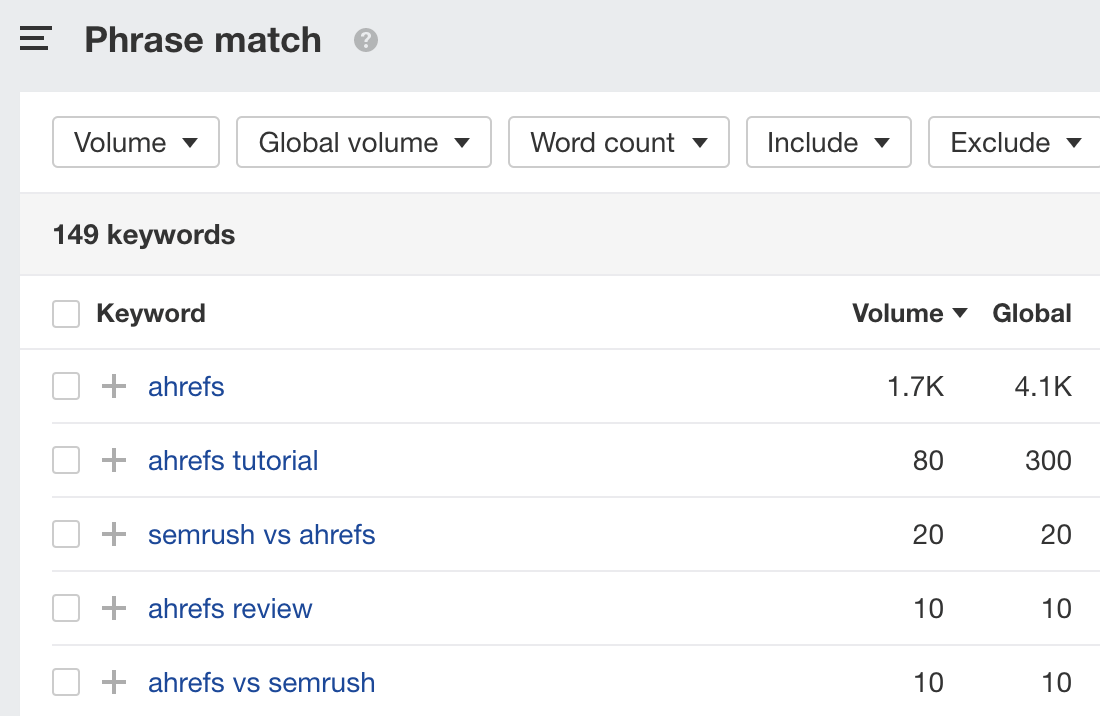1100x716 pixels.
Task: Open the Volume filter dropdown
Action: coord(135,142)
